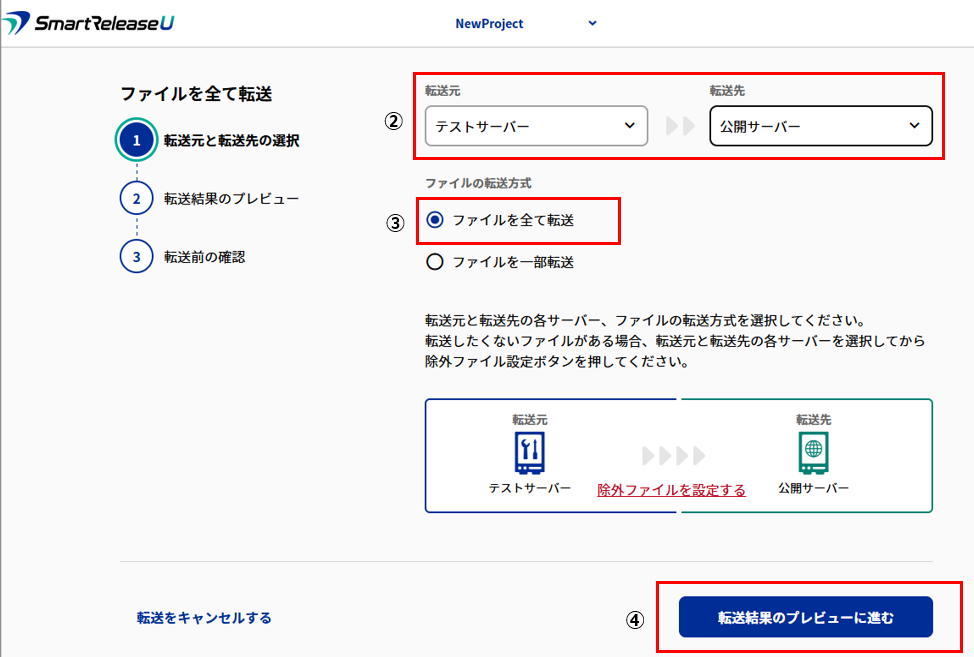
Task: Select the 転送元と転送先の選択 step label
Action: coord(231,141)
